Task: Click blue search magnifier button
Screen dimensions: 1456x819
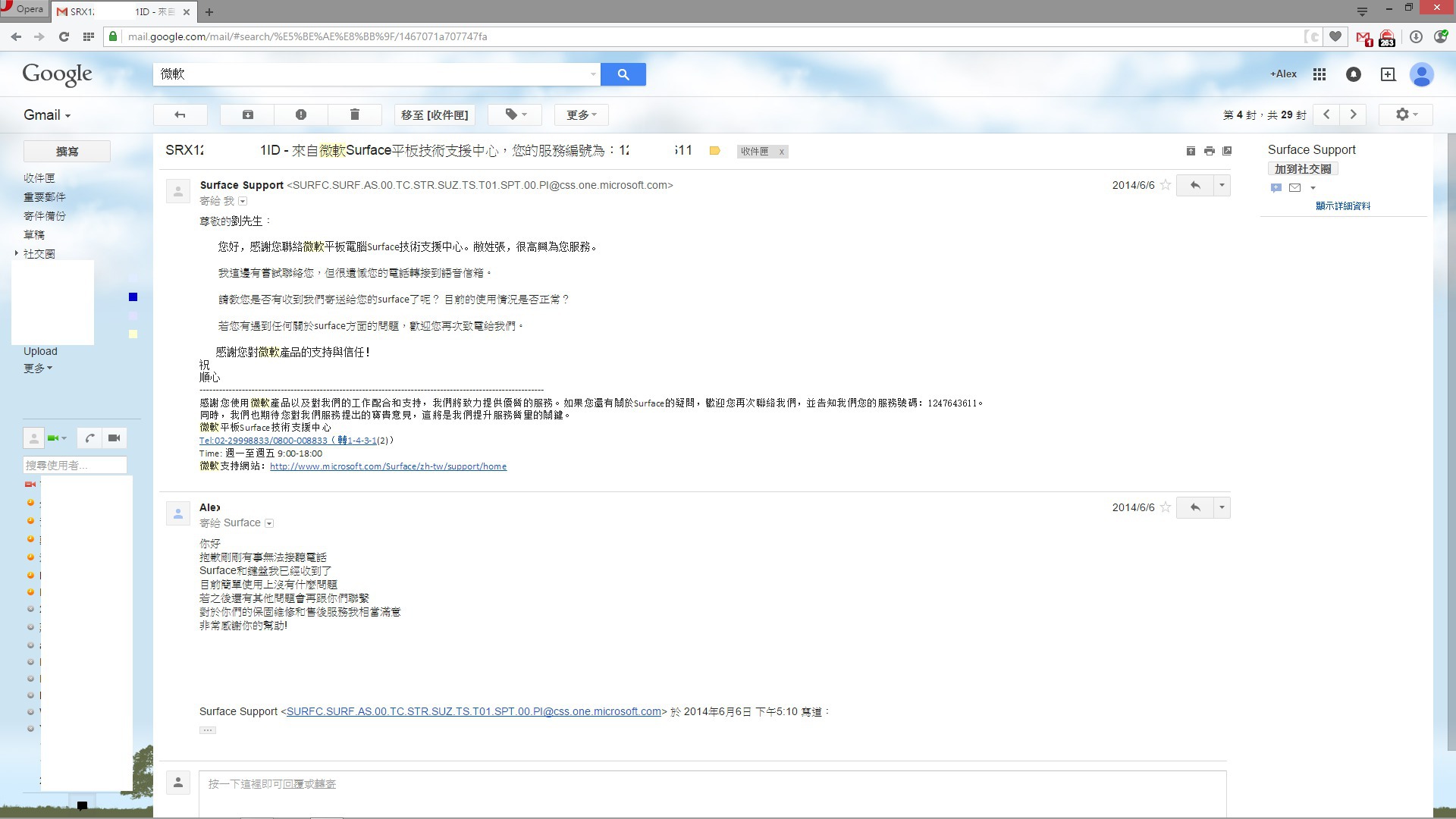Action: click(623, 74)
